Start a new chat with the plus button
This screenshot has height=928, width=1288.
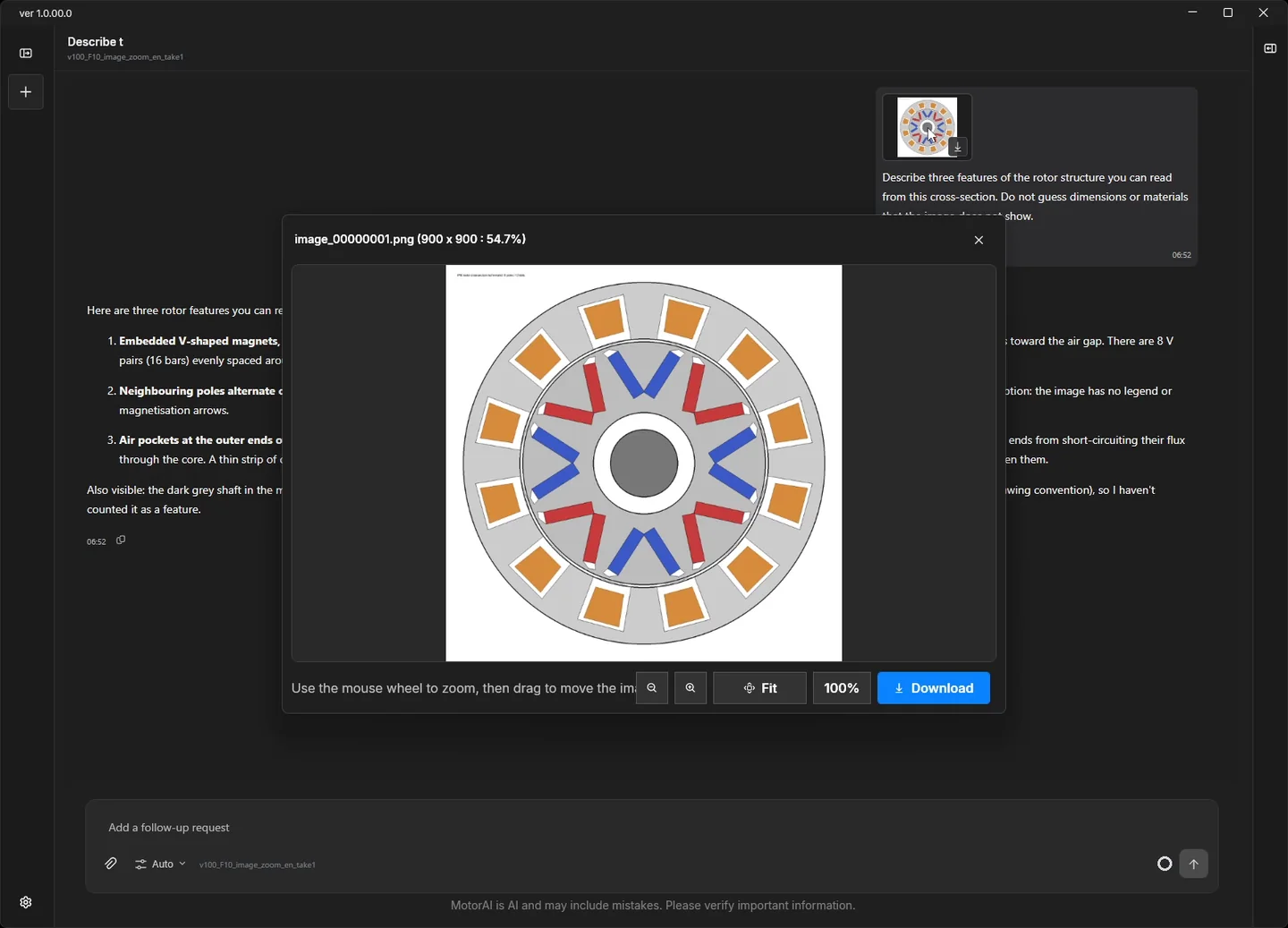coord(26,92)
